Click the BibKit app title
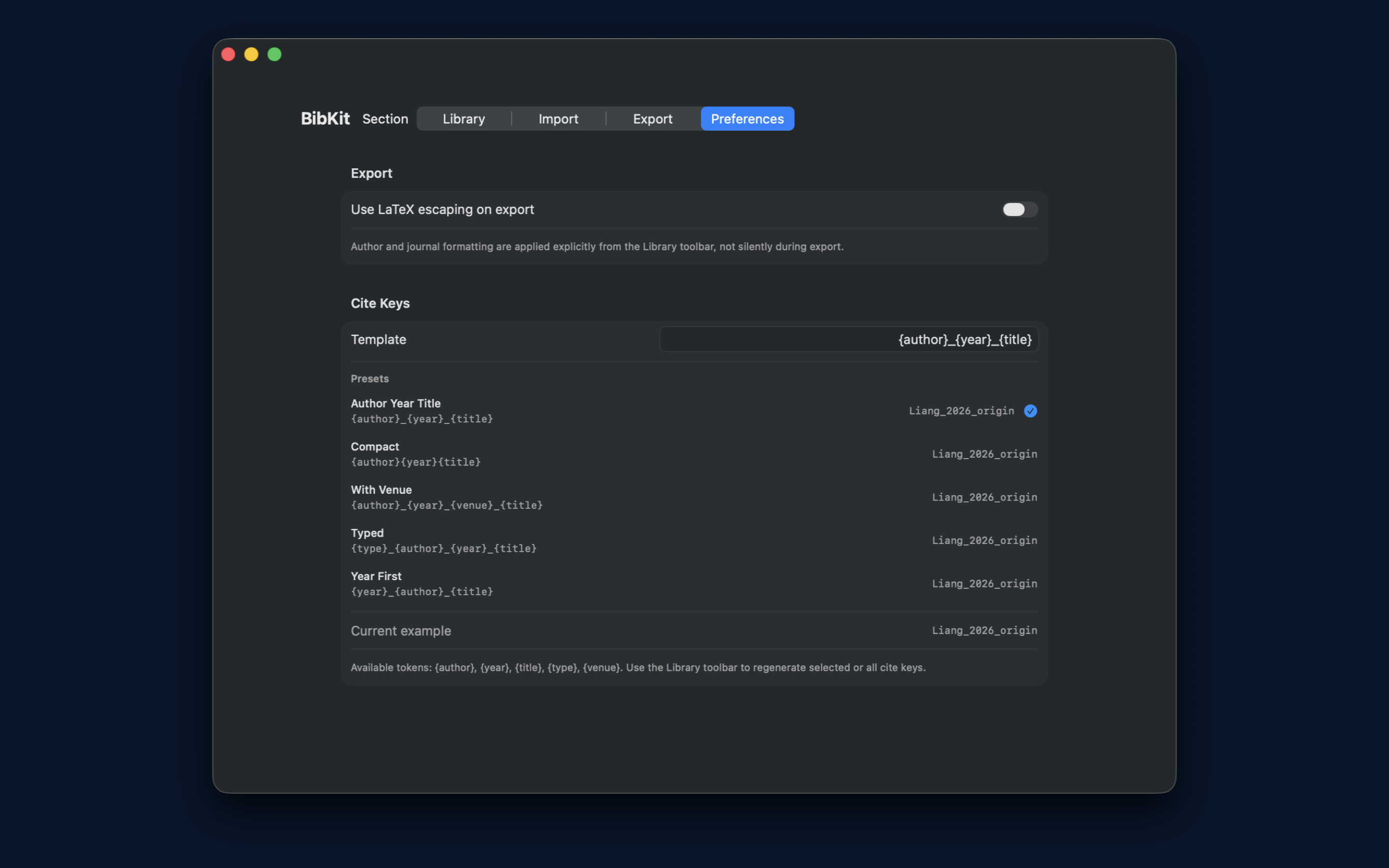The width and height of the screenshot is (1389, 868). pyautogui.click(x=325, y=118)
